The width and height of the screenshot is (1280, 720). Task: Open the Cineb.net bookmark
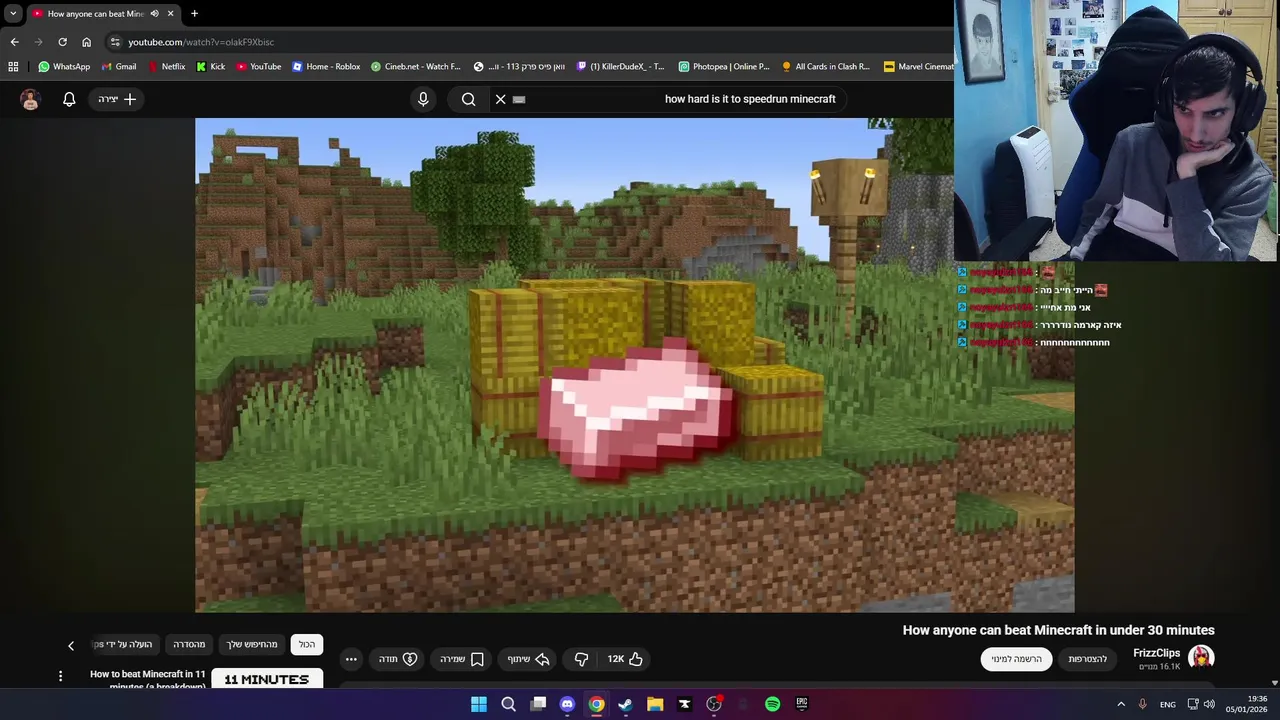[x=416, y=67]
